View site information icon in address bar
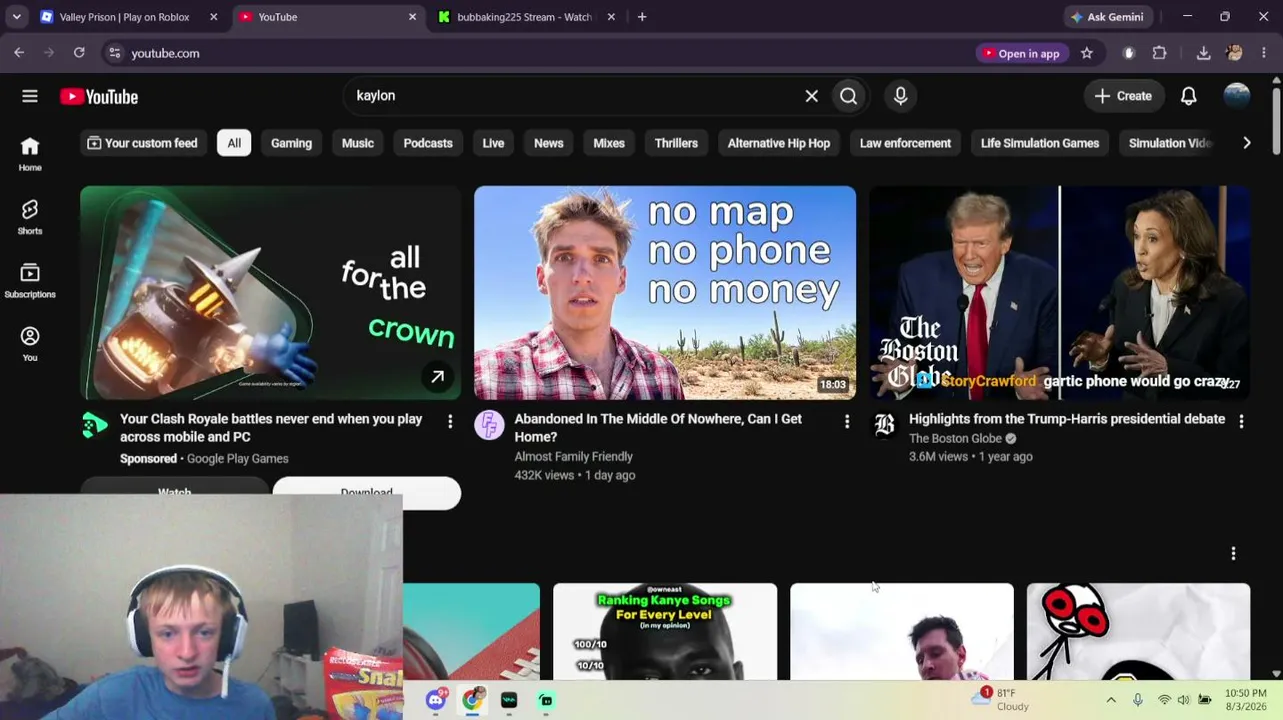The width and height of the screenshot is (1283, 720). pyautogui.click(x=114, y=53)
